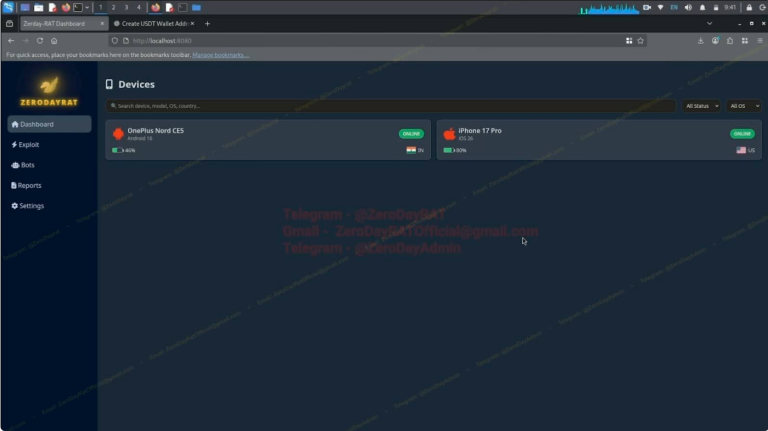The image size is (768, 431).
Task: Click the CPU graph monitor in panel
Action: tap(609, 8)
